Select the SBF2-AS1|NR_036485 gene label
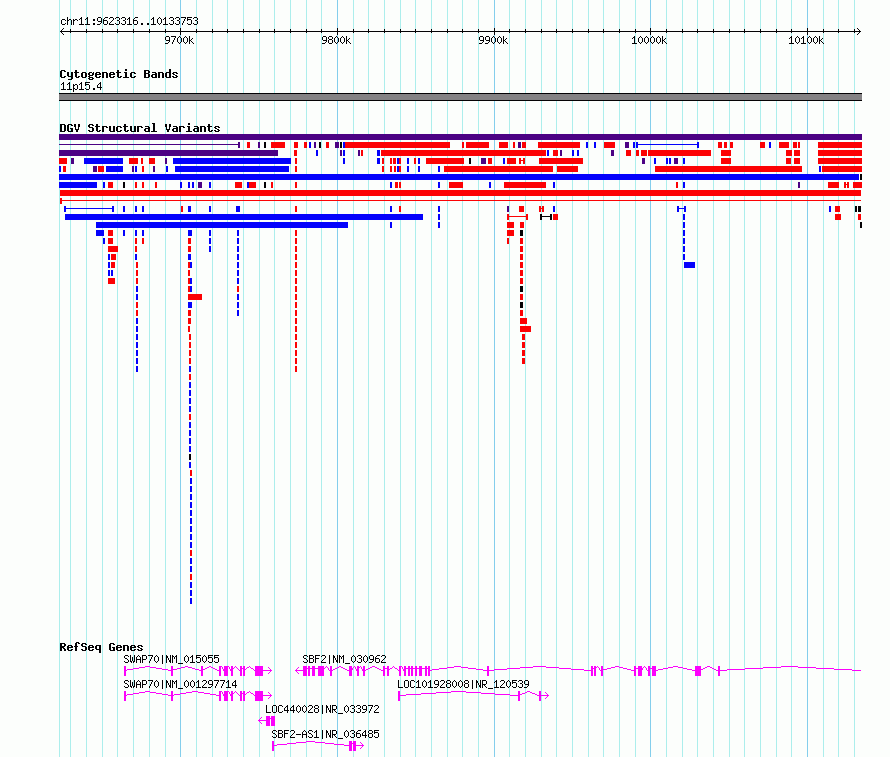The image size is (890, 757). (325, 734)
